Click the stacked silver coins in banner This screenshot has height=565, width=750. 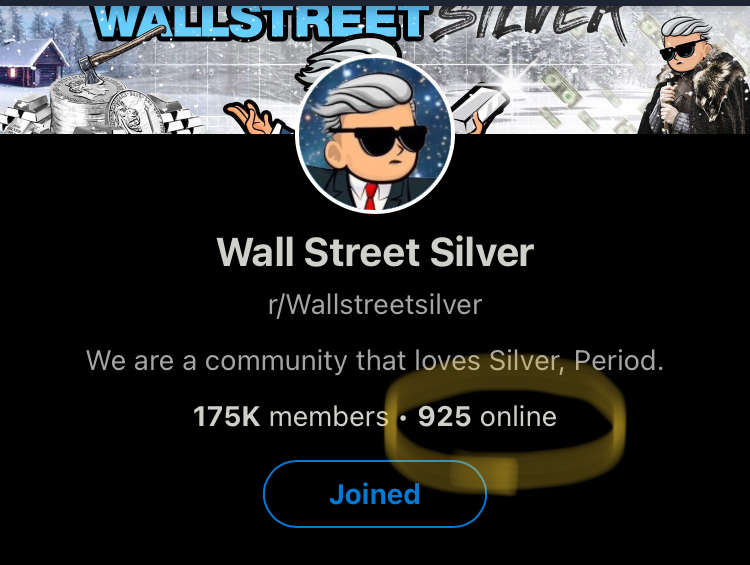click(x=88, y=105)
